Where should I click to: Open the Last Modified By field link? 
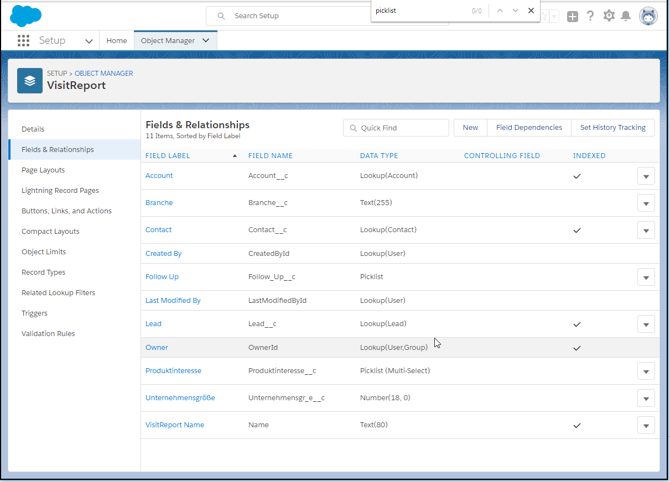(x=173, y=301)
